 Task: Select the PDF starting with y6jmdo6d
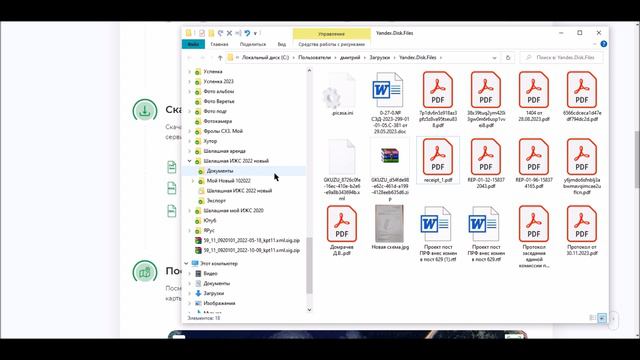582,157
